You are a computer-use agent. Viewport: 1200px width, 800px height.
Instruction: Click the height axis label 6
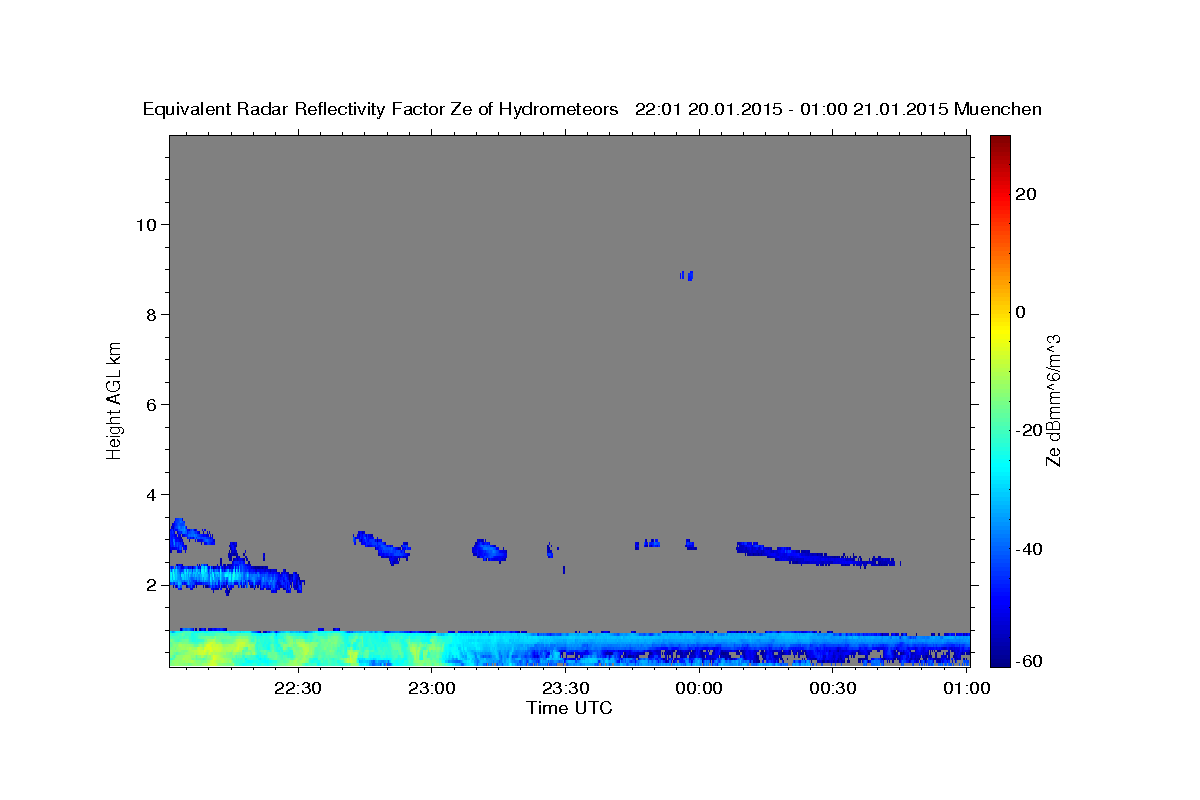point(150,404)
